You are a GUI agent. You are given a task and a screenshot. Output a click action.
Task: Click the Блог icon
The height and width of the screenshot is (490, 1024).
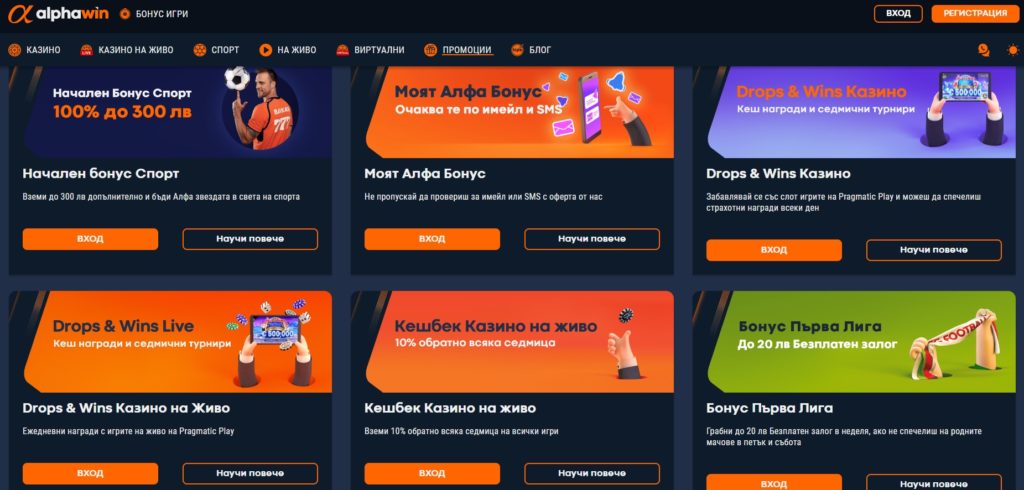click(x=517, y=50)
